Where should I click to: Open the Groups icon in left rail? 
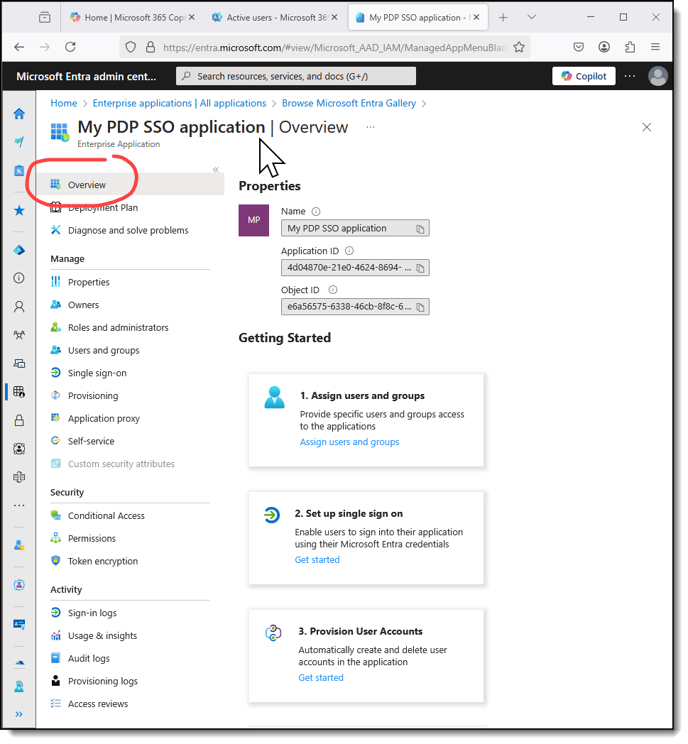[x=19, y=335]
